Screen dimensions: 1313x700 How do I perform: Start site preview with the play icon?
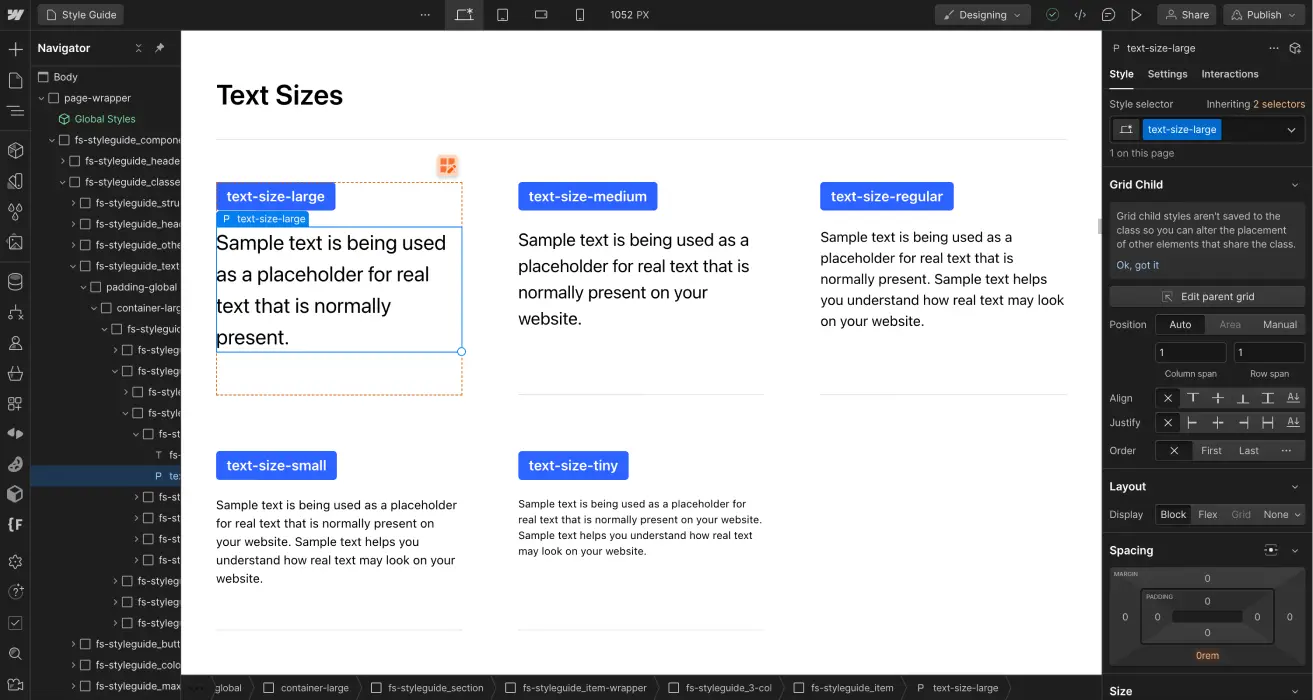pos(1137,14)
